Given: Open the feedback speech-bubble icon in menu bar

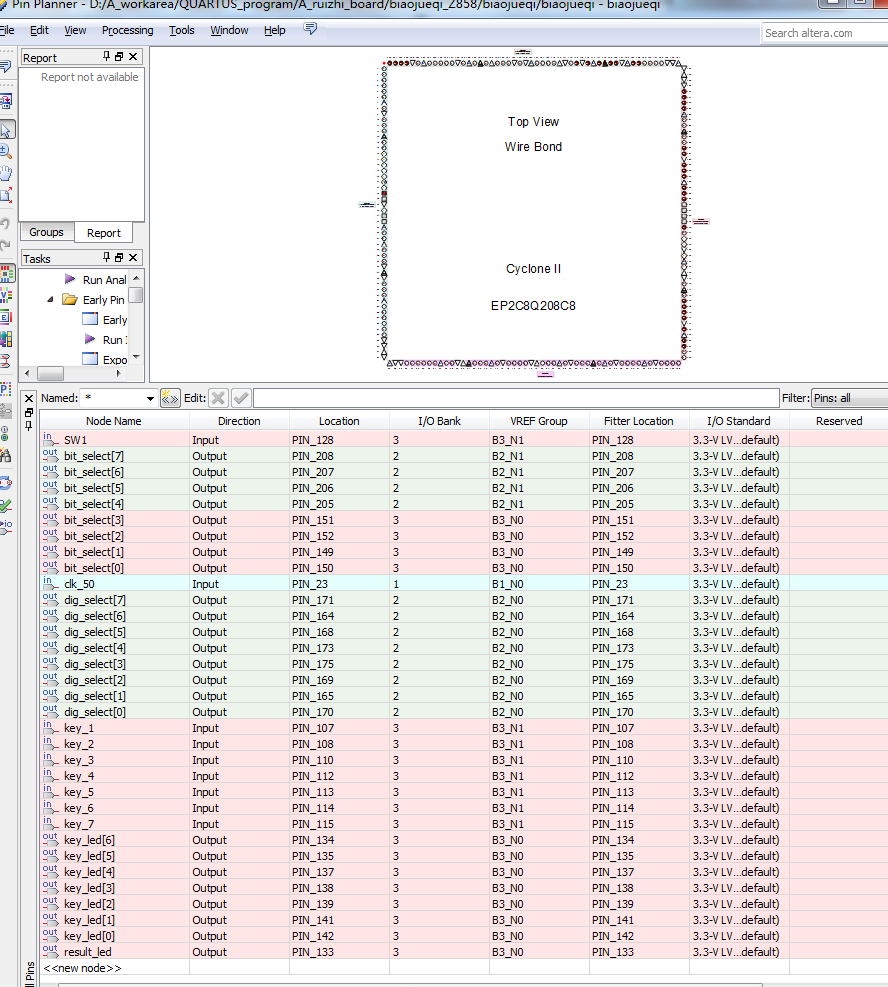Looking at the screenshot, I should click(310, 28).
